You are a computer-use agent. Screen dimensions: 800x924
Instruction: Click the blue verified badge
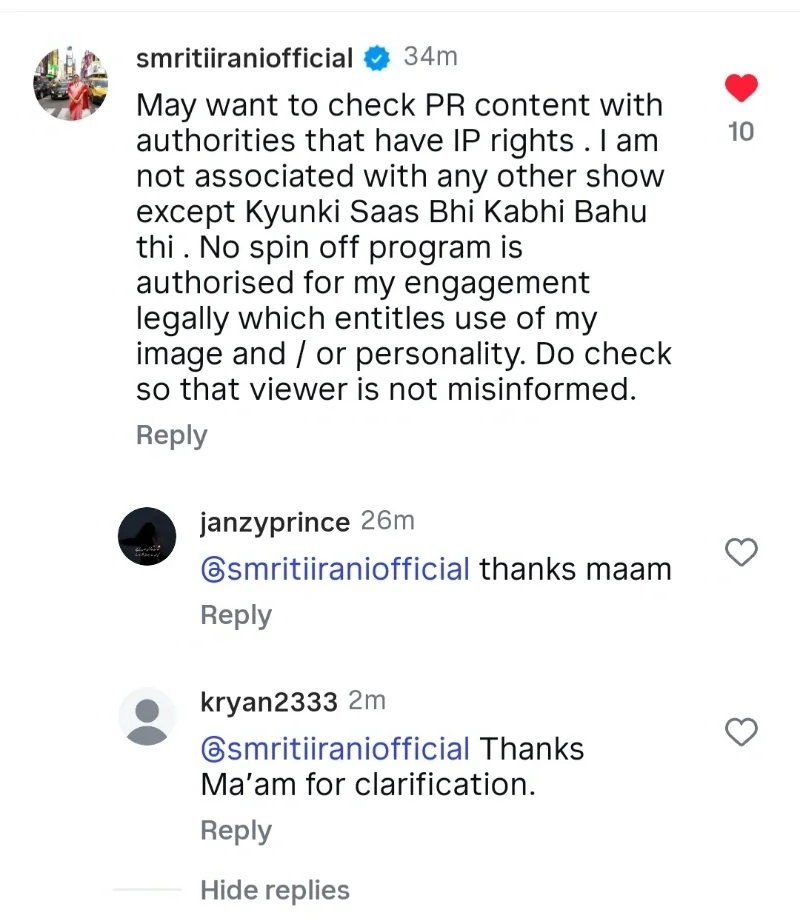(376, 59)
